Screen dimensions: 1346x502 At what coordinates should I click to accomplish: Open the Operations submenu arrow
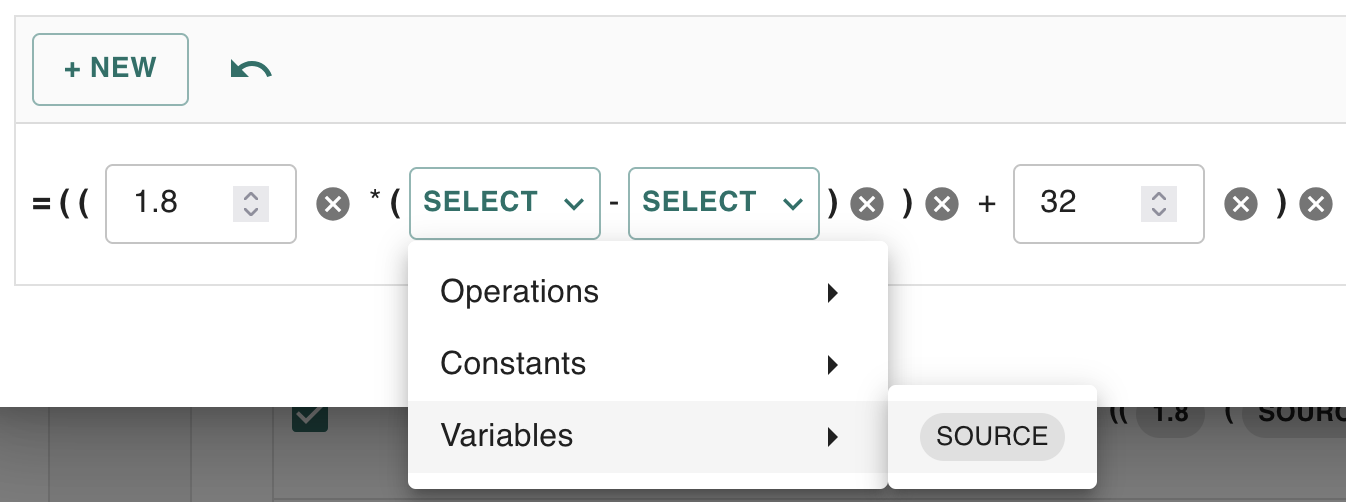[x=832, y=293]
